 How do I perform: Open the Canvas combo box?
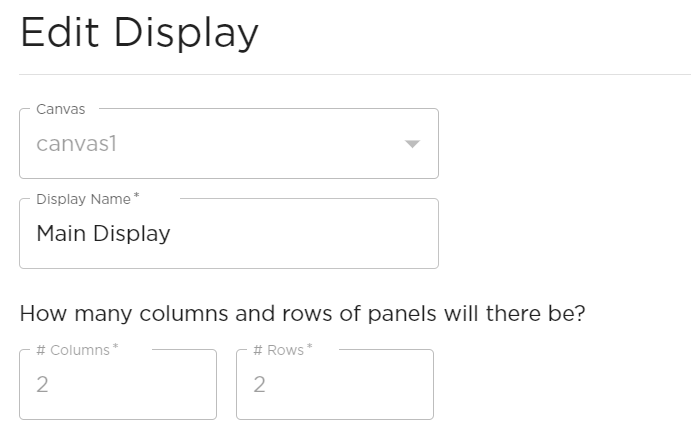pyautogui.click(x=228, y=144)
